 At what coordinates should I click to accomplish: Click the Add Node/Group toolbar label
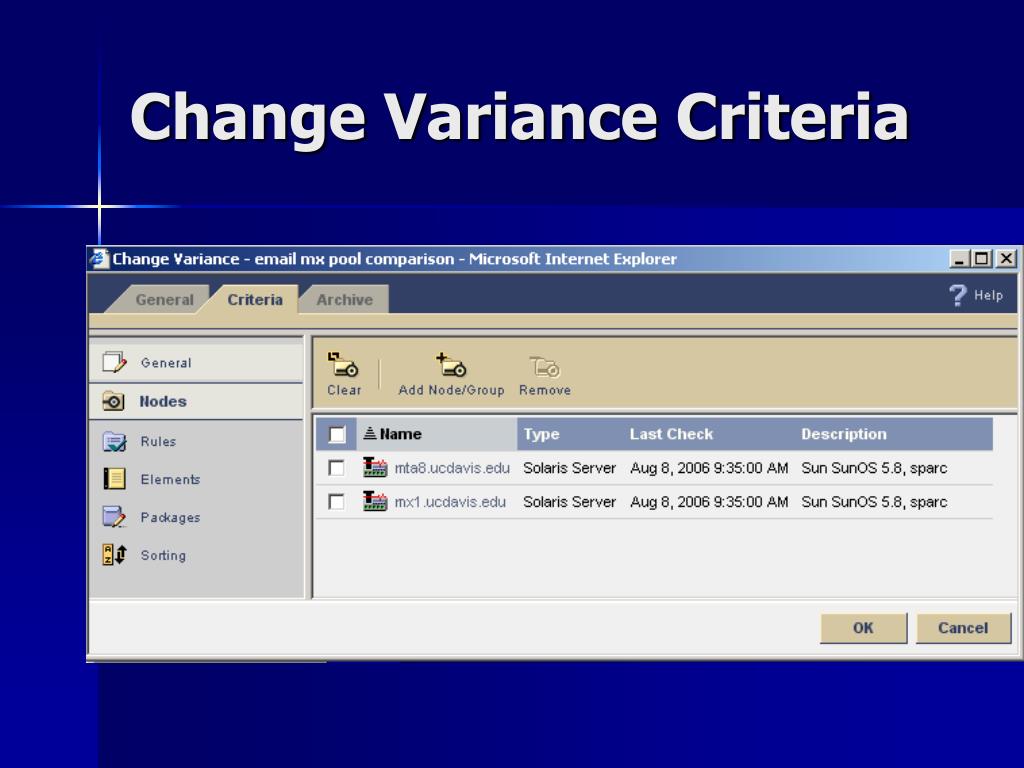451,390
